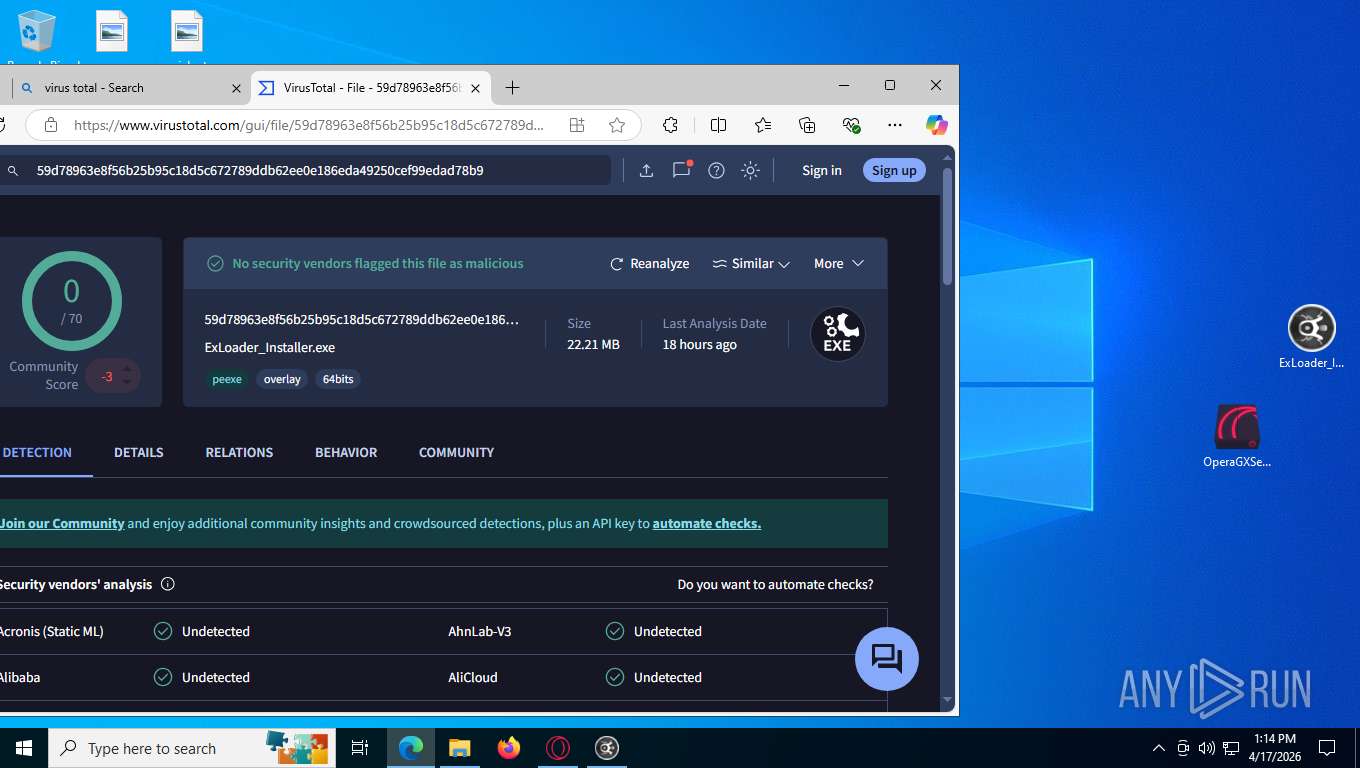Select the ExLoader_Installer.exe filename text
This screenshot has height=768, width=1360.
coord(270,348)
